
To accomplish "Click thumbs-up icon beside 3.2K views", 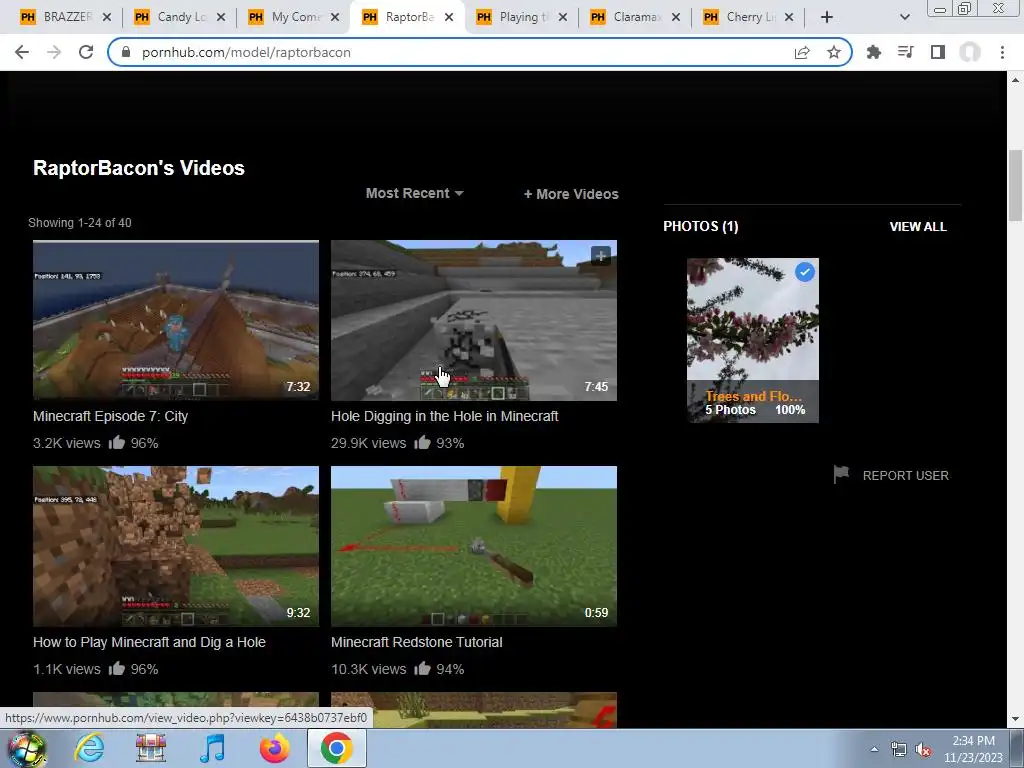I will pos(117,442).
